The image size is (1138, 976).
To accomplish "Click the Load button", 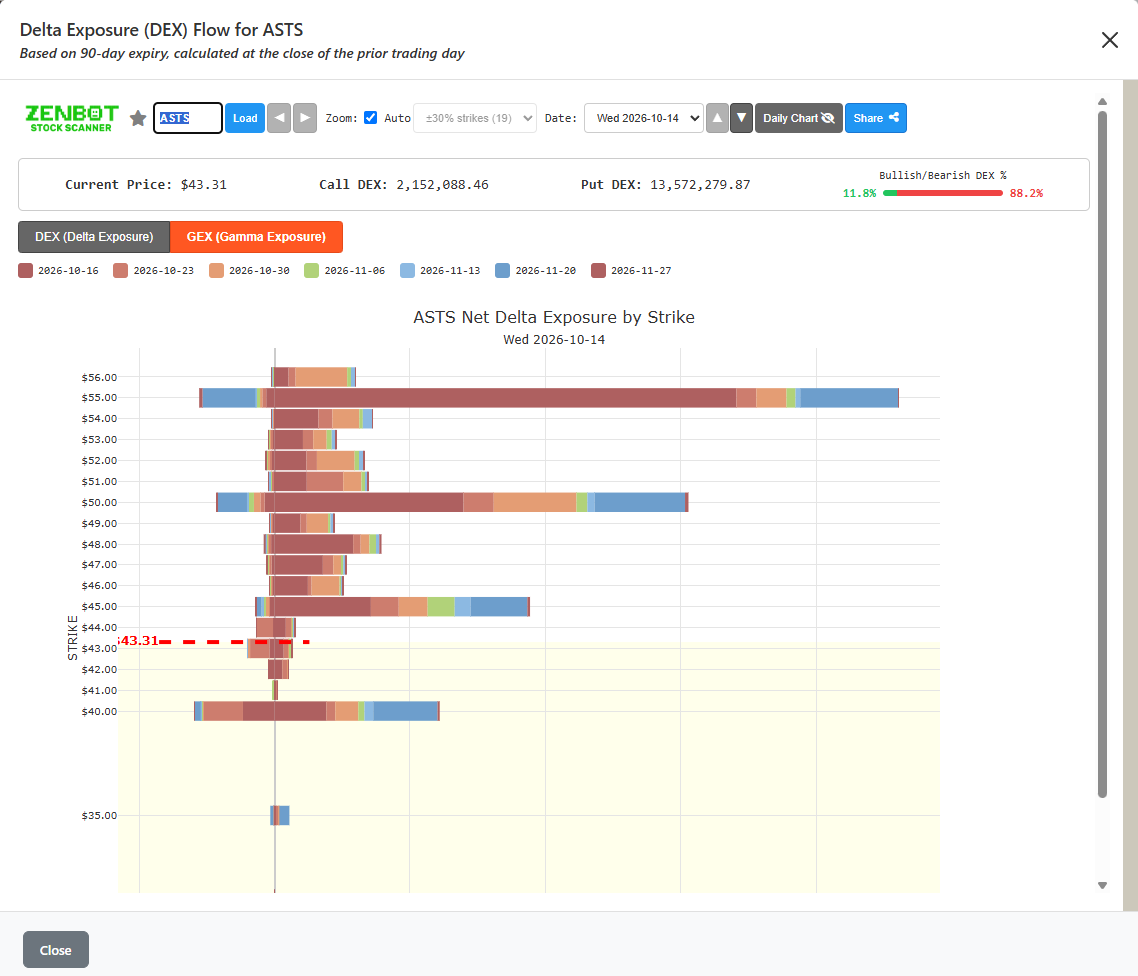I will click(245, 118).
